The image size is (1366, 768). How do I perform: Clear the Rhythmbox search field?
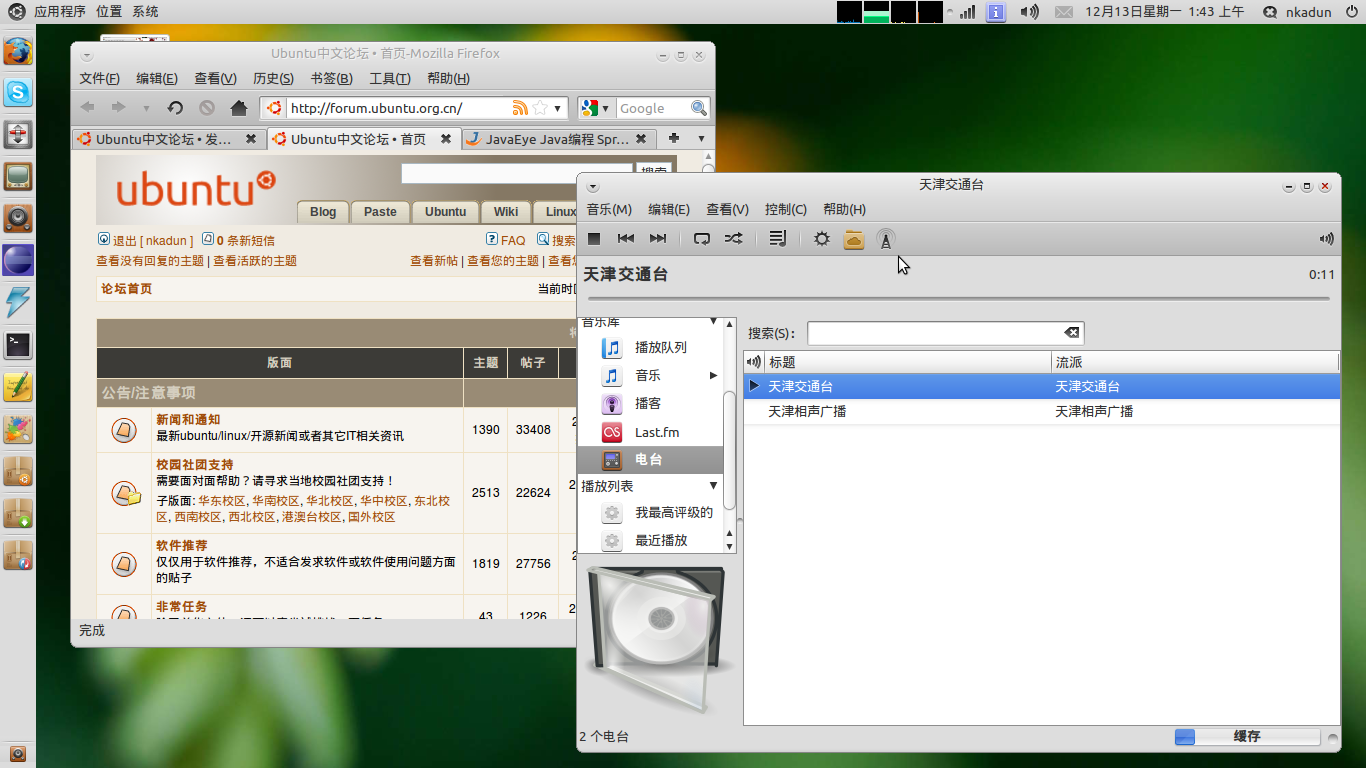1071,333
